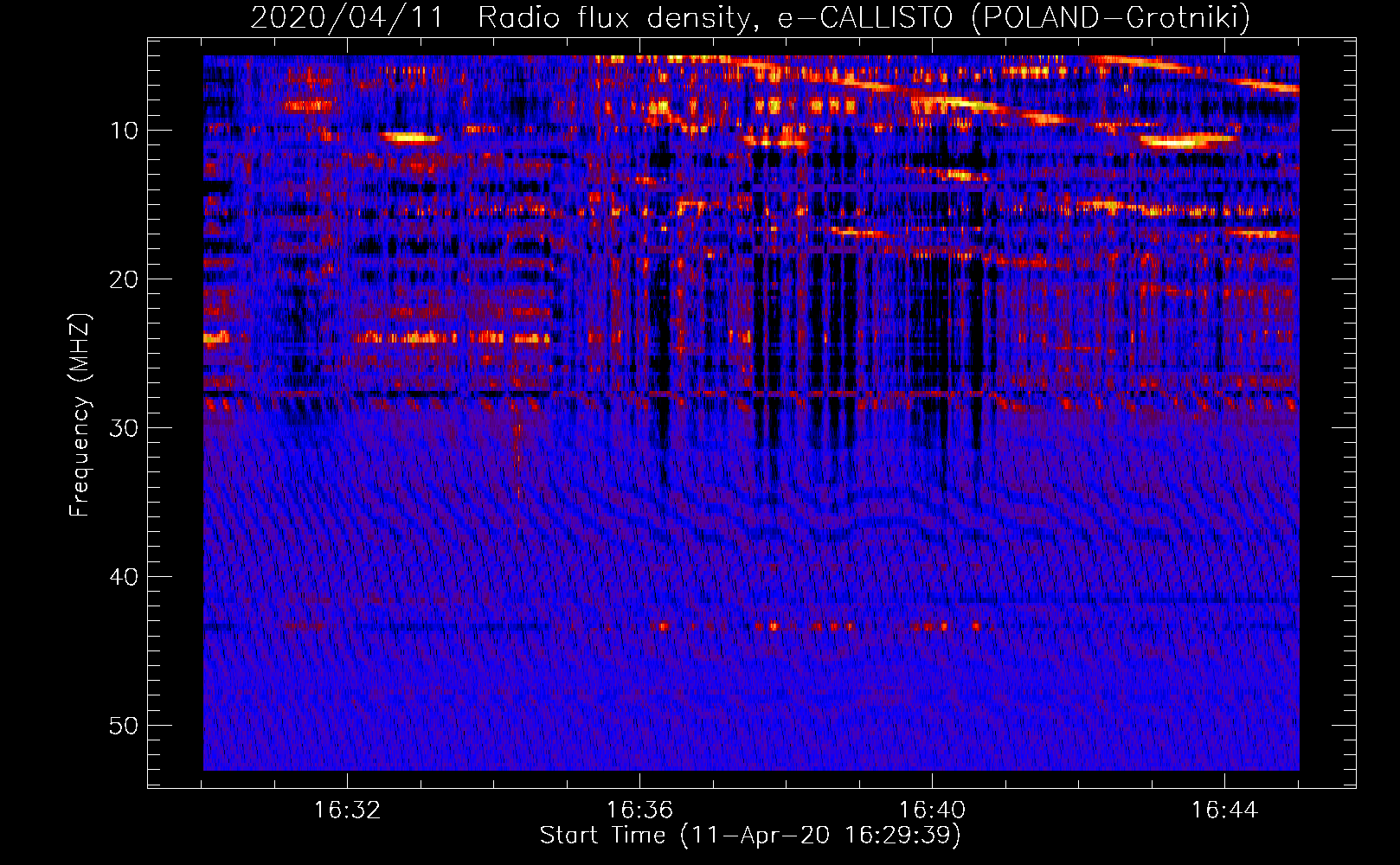Screen dimensions: 1400x865
Task: Click the '30' frequency tick label
Action: (124, 428)
